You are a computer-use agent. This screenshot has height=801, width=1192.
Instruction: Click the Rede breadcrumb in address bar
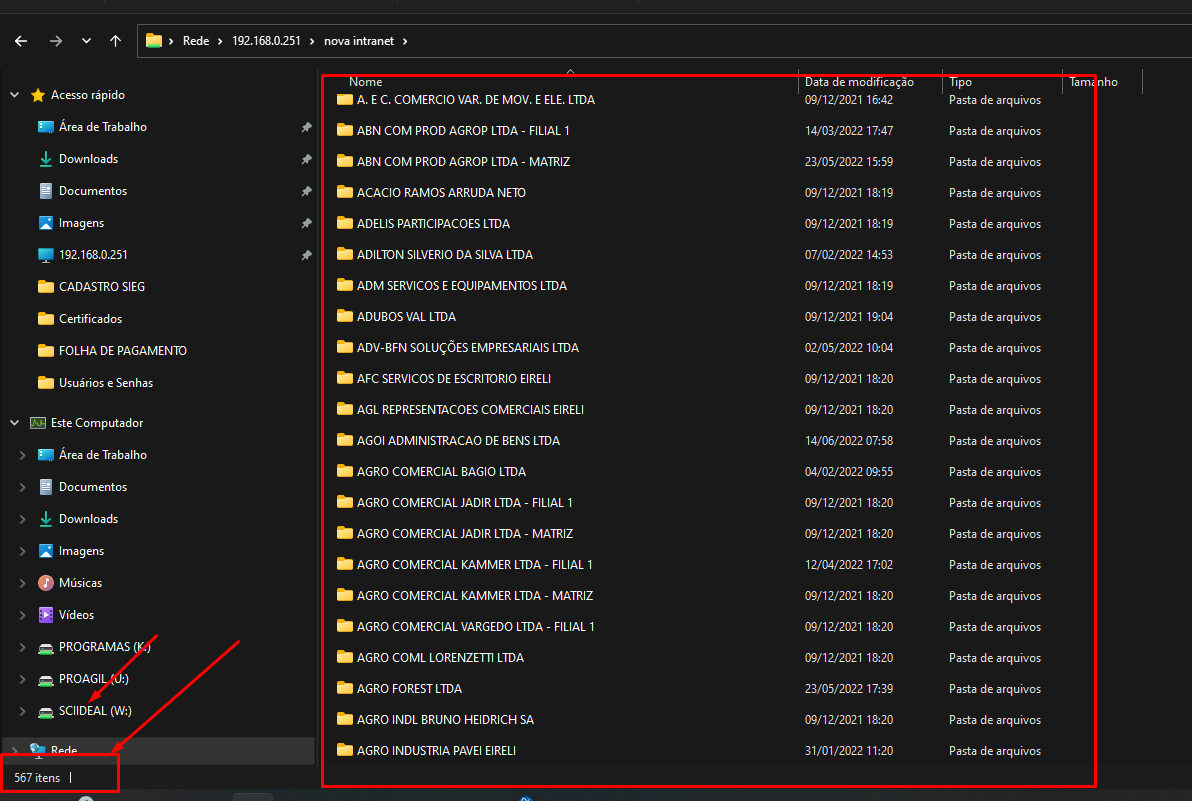coord(195,41)
